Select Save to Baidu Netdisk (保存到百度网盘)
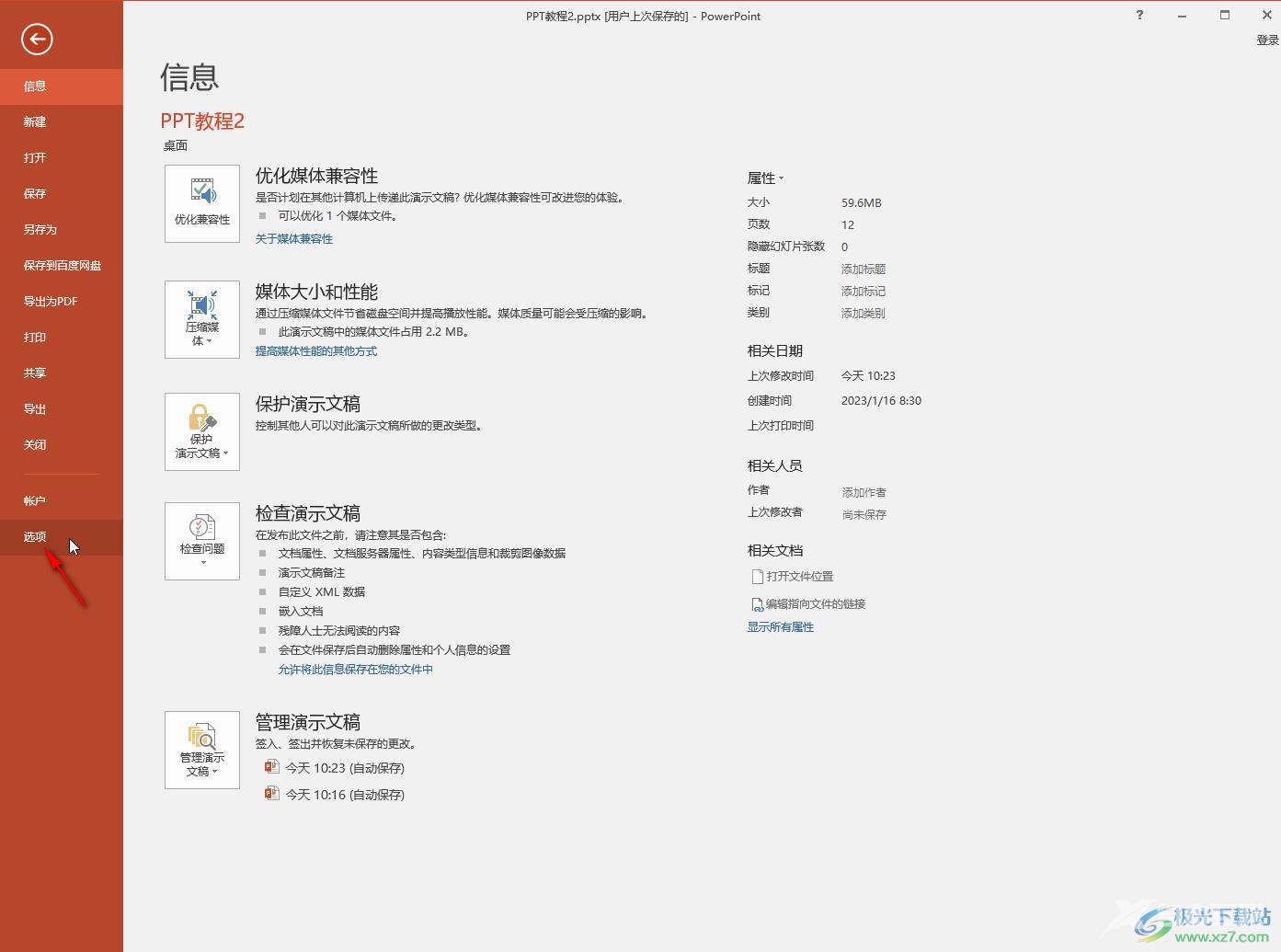This screenshot has width=1281, height=952. (x=62, y=266)
